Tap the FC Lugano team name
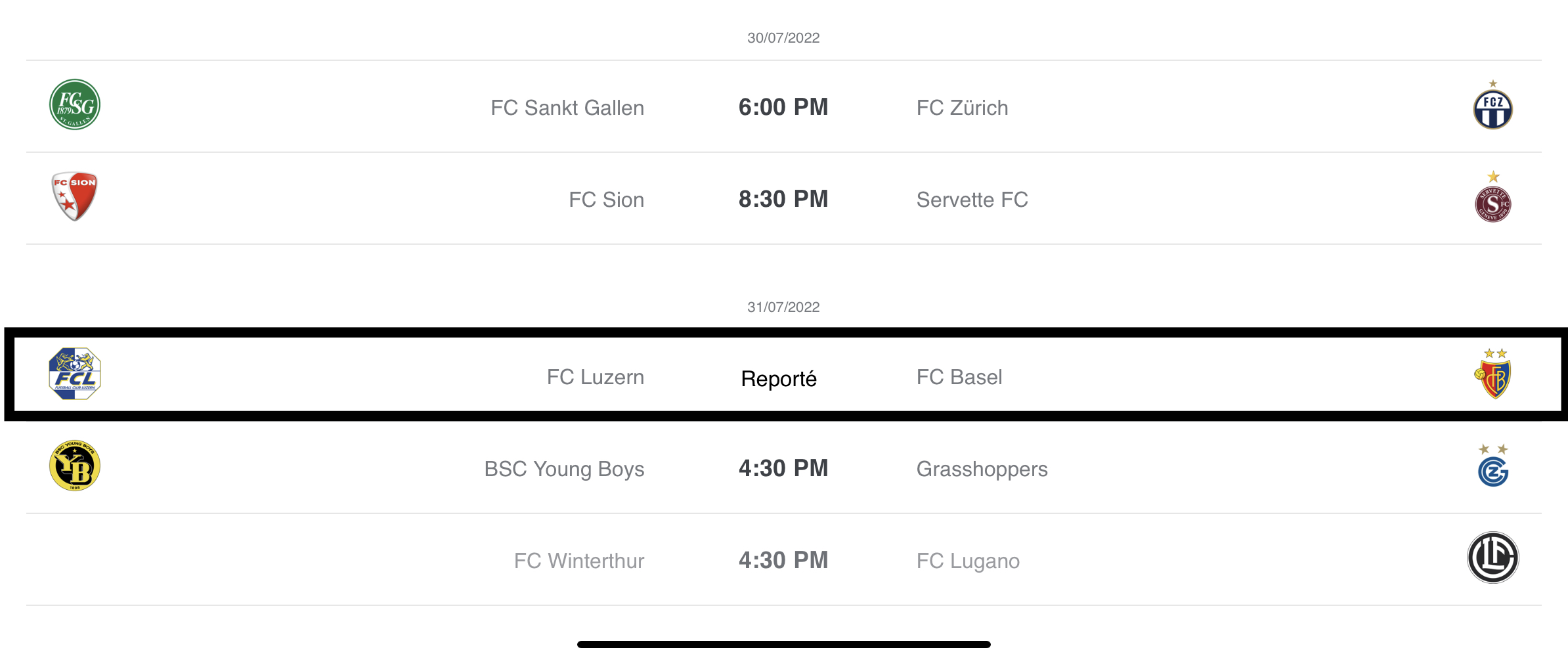This screenshot has height=658, width=1568. (968, 561)
